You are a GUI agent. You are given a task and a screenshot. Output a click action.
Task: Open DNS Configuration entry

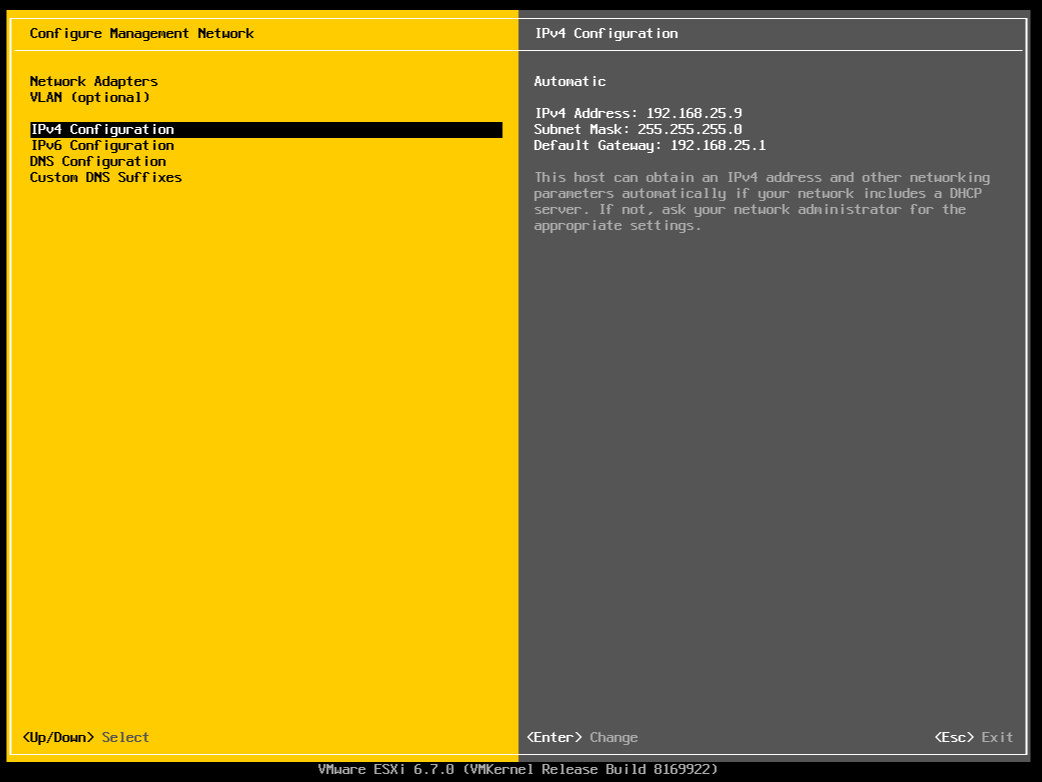coord(98,161)
